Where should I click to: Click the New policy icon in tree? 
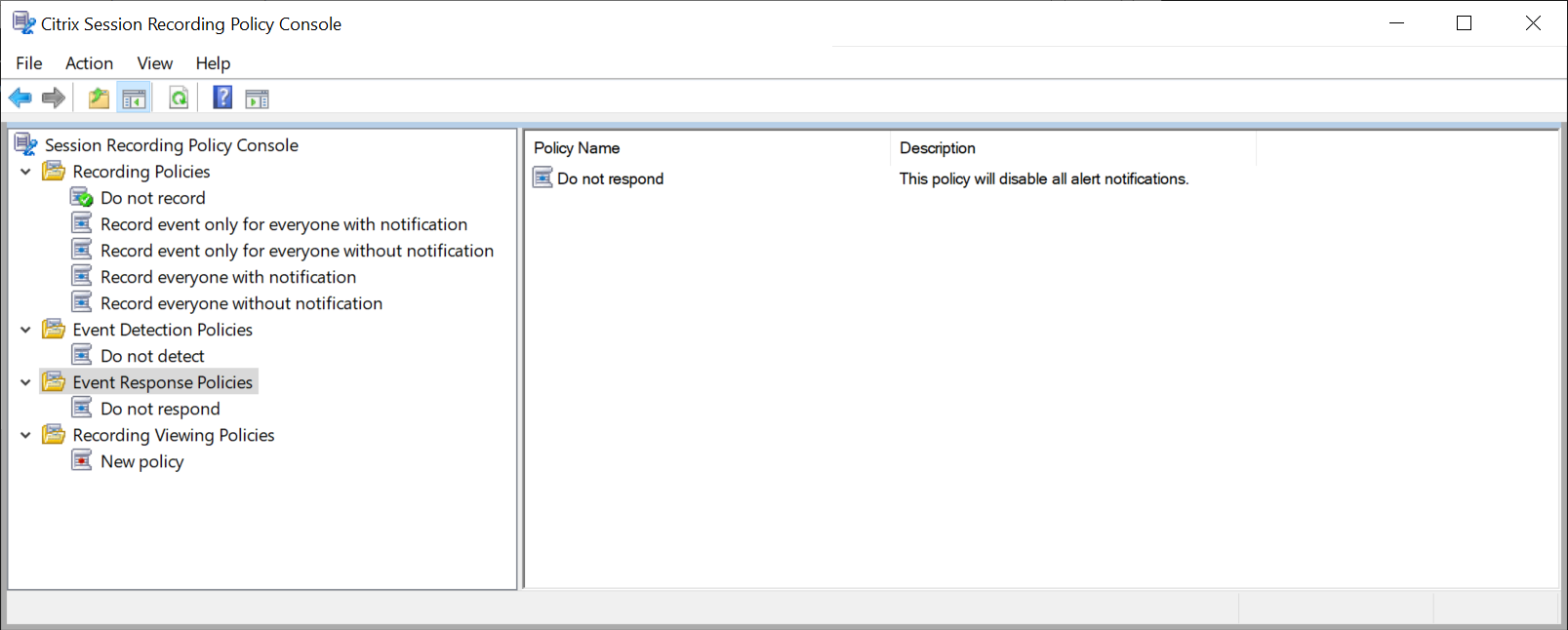82,460
